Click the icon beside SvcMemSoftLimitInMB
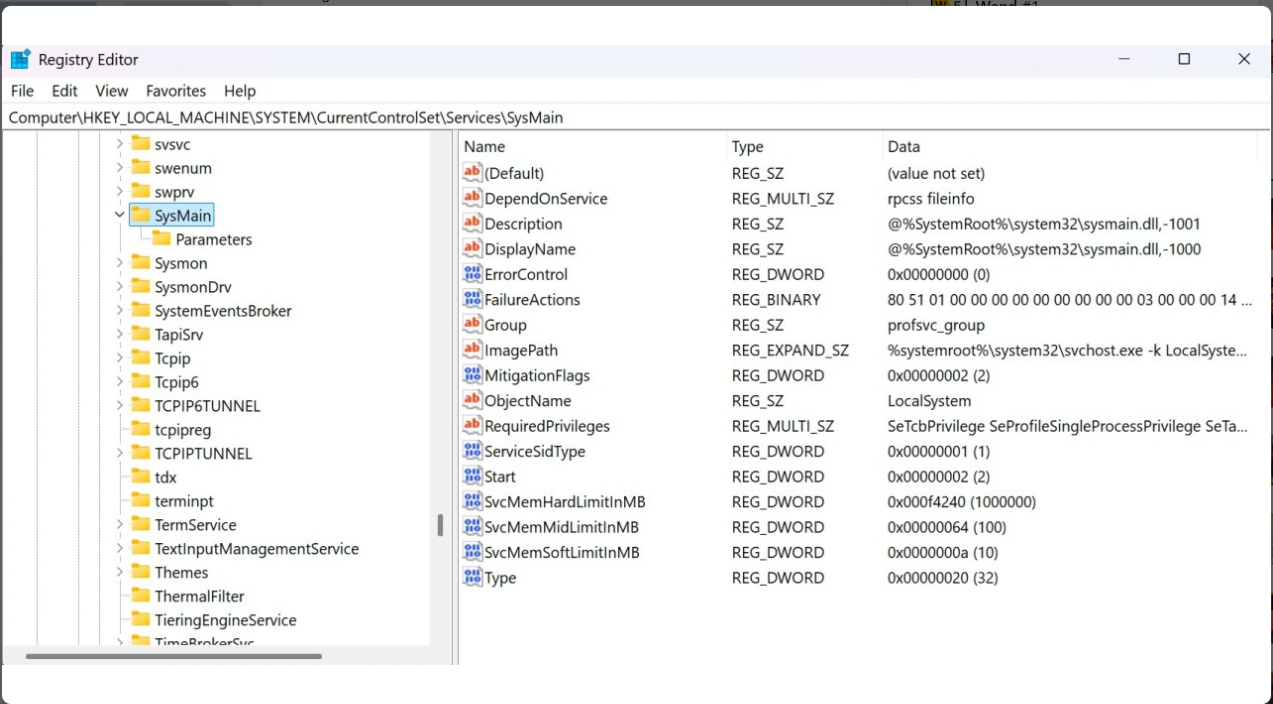This screenshot has height=704, width=1273. pyautogui.click(x=473, y=552)
